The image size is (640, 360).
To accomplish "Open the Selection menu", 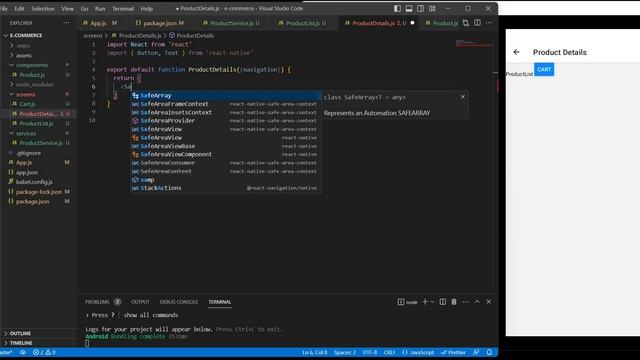I will (x=43, y=8).
